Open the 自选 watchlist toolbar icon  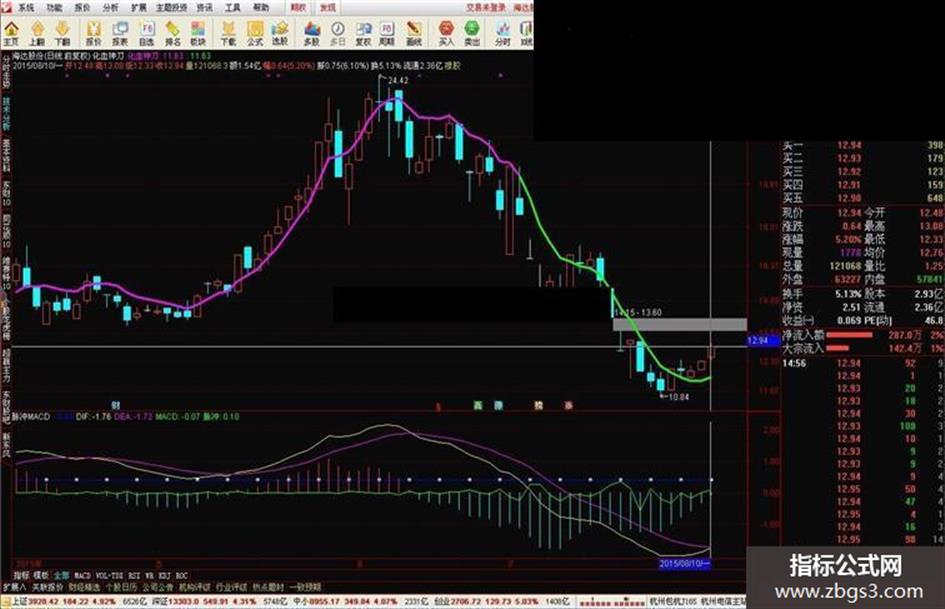coord(147,33)
